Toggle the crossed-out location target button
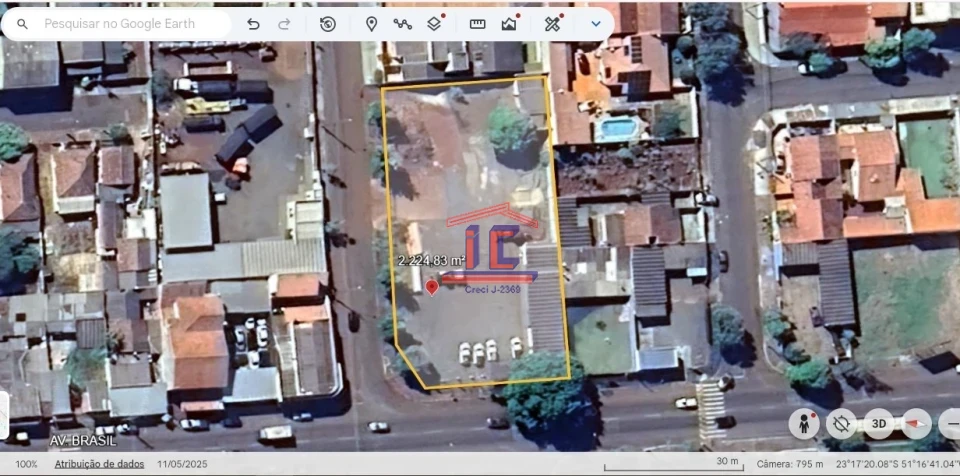 [x=841, y=423]
